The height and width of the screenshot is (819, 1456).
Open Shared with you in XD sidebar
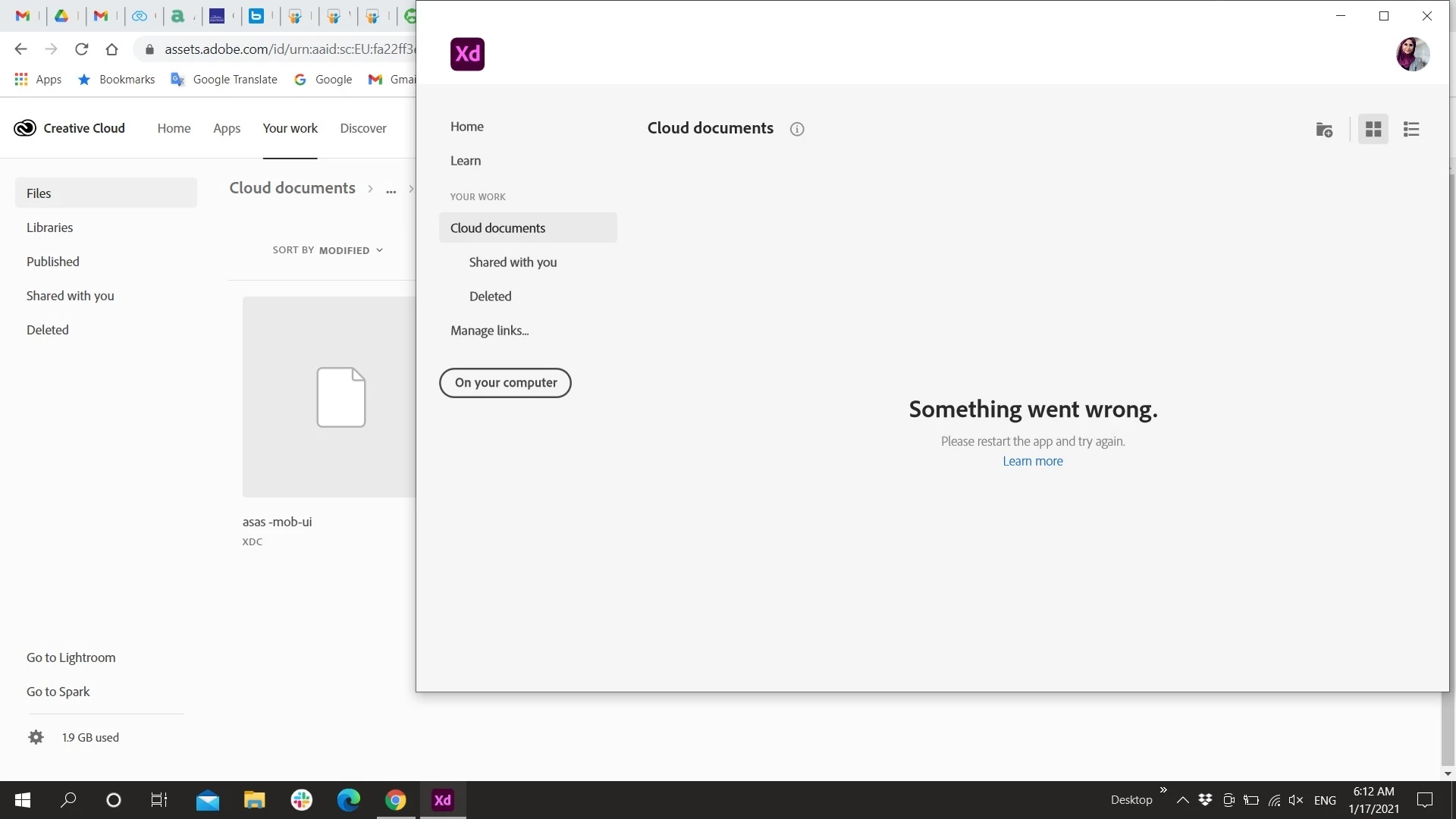coord(513,262)
